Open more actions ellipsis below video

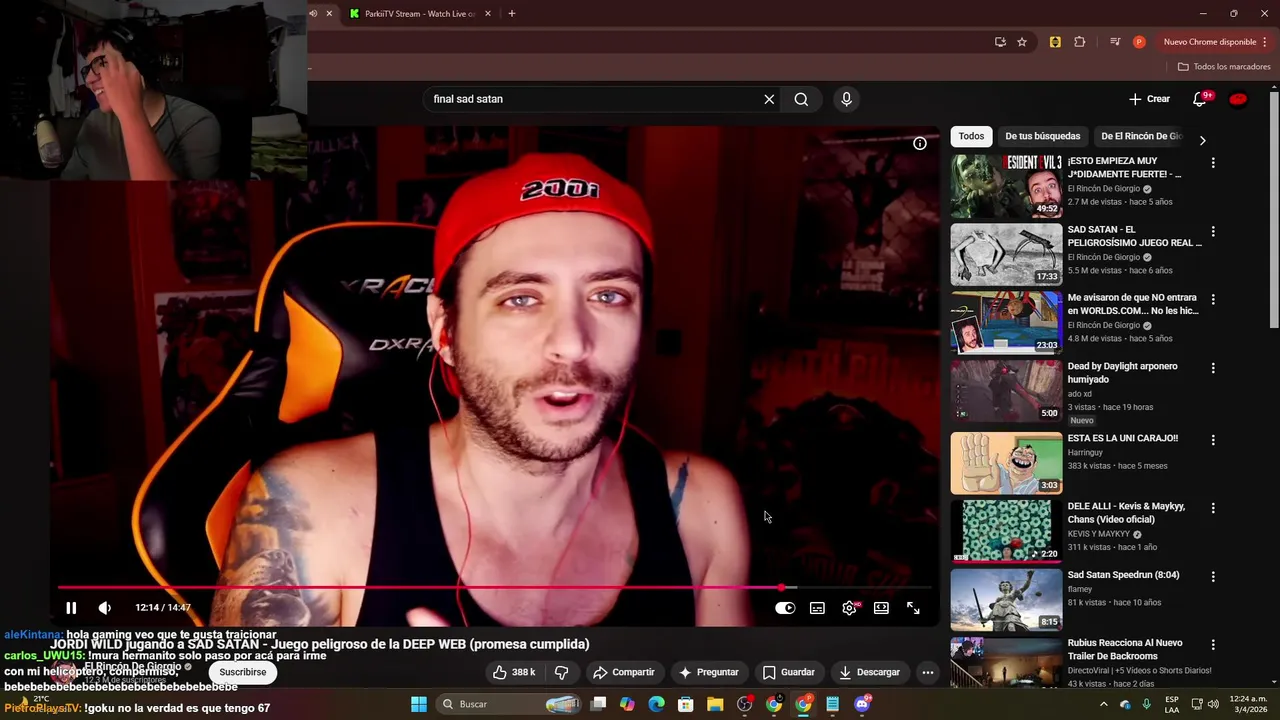pos(928,672)
